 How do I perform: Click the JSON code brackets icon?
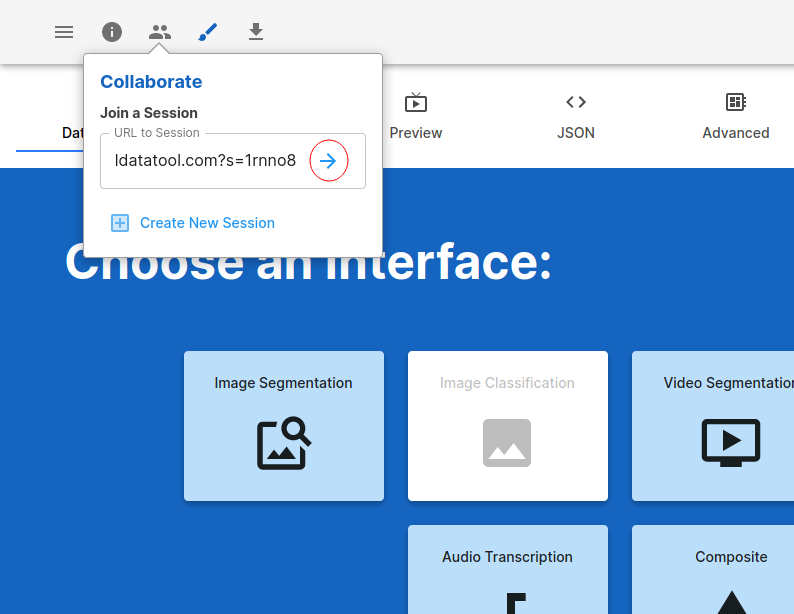[x=576, y=102]
